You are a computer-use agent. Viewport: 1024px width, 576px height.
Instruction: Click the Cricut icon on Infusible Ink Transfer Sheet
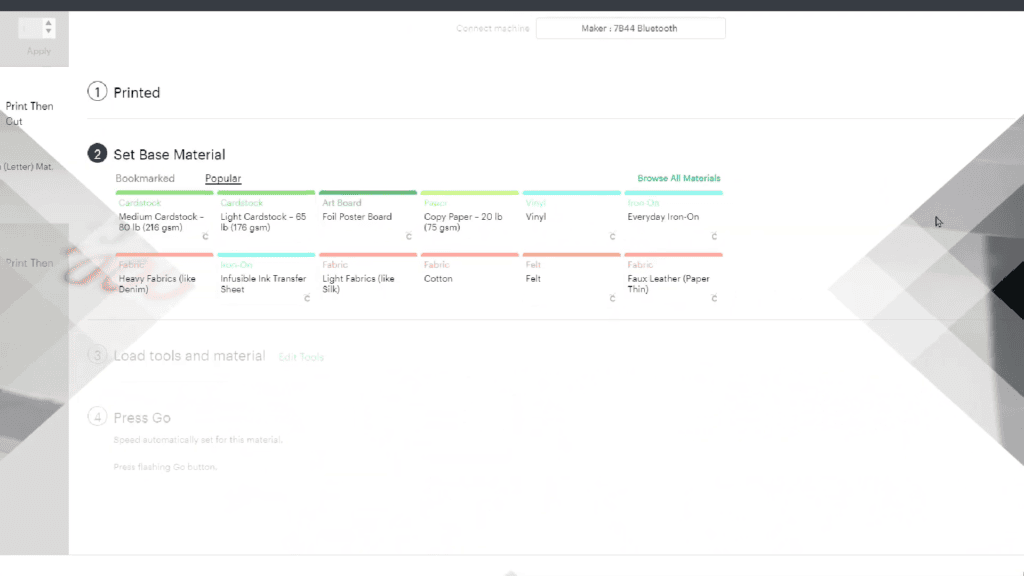(307, 298)
